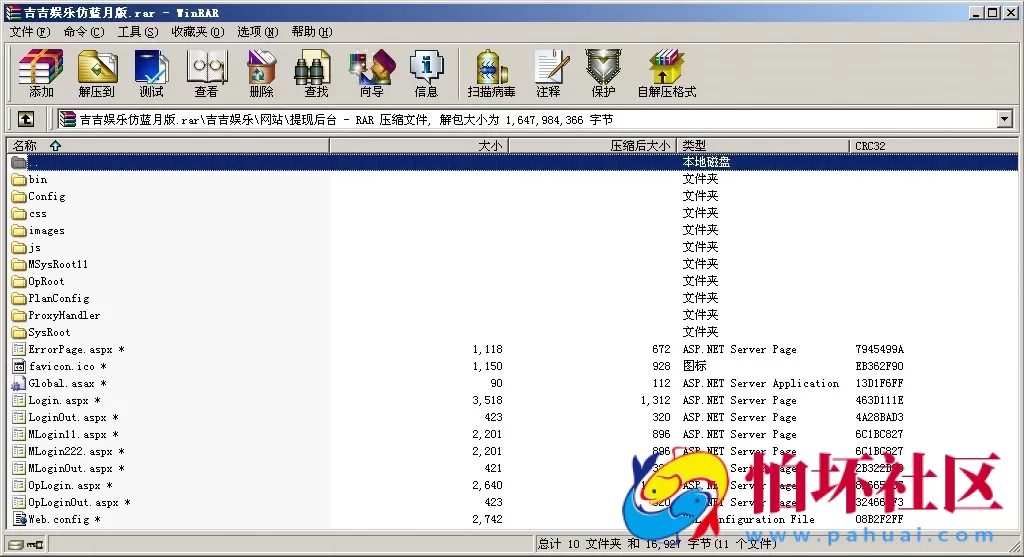Expand the archive path dropdown arrow
Viewport: 1024px width, 557px height.
click(1005, 119)
